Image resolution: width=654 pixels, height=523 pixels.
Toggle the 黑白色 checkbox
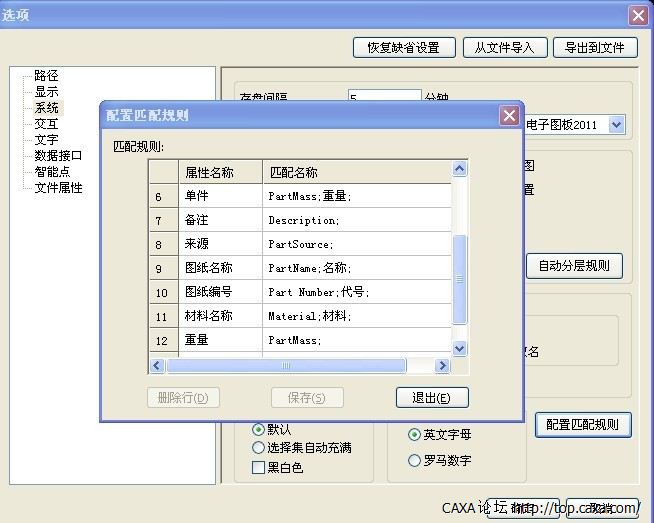coord(259,467)
